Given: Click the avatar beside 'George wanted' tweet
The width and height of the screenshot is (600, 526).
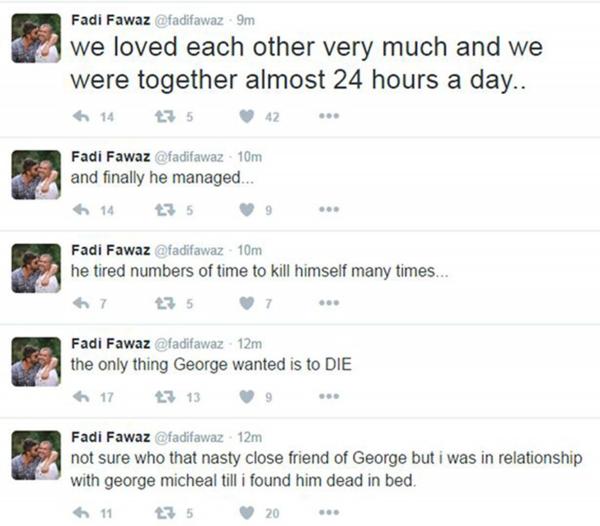Looking at the screenshot, I should tap(36, 361).
